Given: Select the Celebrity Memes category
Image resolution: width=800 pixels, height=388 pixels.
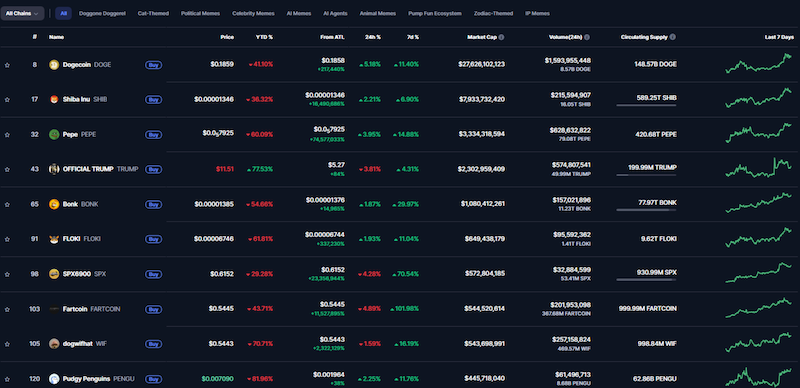Looking at the screenshot, I should pyautogui.click(x=253, y=14).
